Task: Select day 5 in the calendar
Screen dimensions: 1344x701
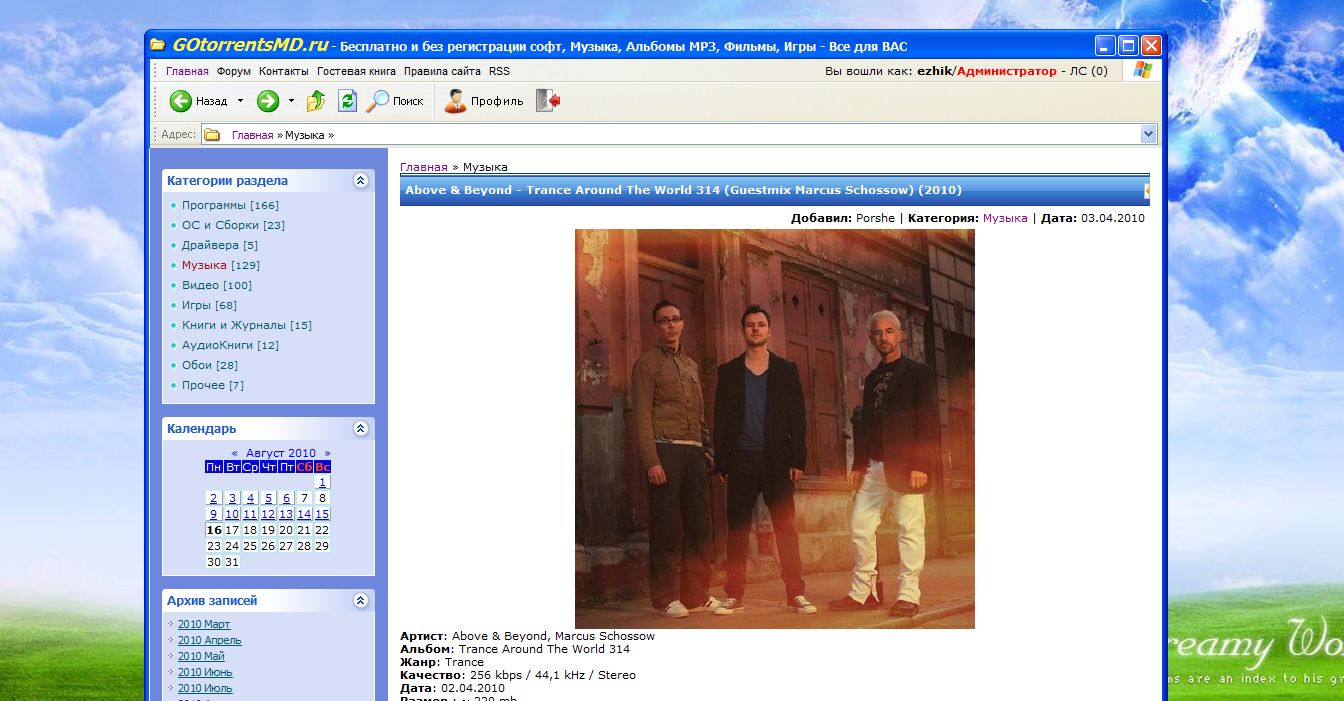Action: 268,498
